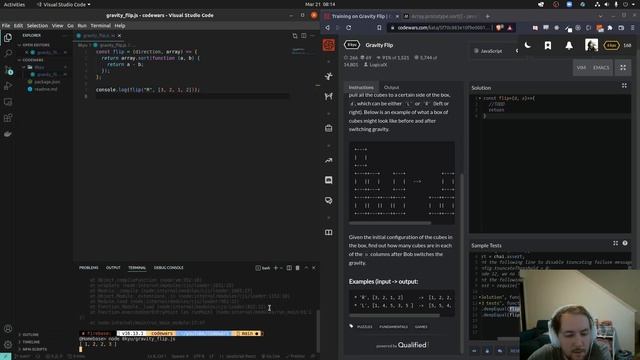Collapse the CODEWARS folder section
The width and height of the screenshot is (640, 360).
click(x=33, y=60)
